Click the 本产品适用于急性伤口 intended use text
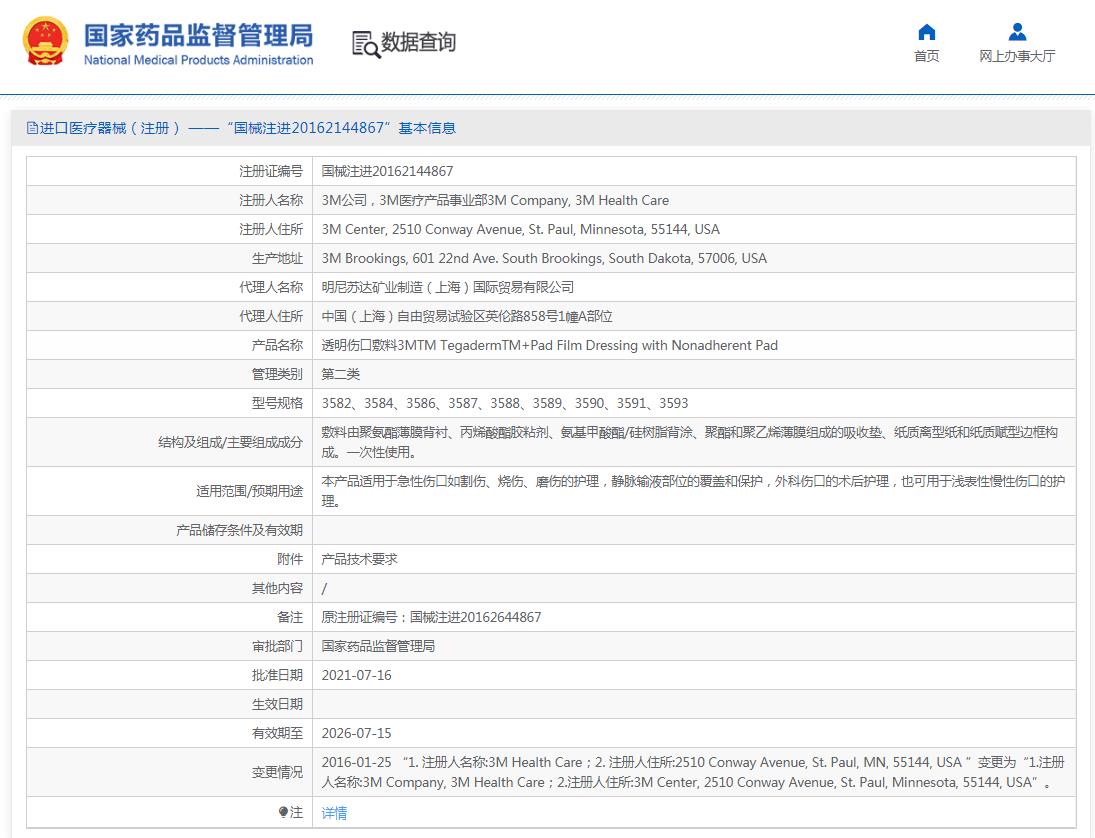 point(693,491)
